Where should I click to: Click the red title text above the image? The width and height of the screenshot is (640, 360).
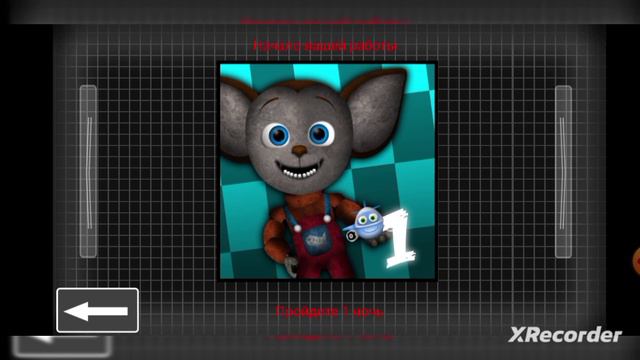[x=325, y=45]
